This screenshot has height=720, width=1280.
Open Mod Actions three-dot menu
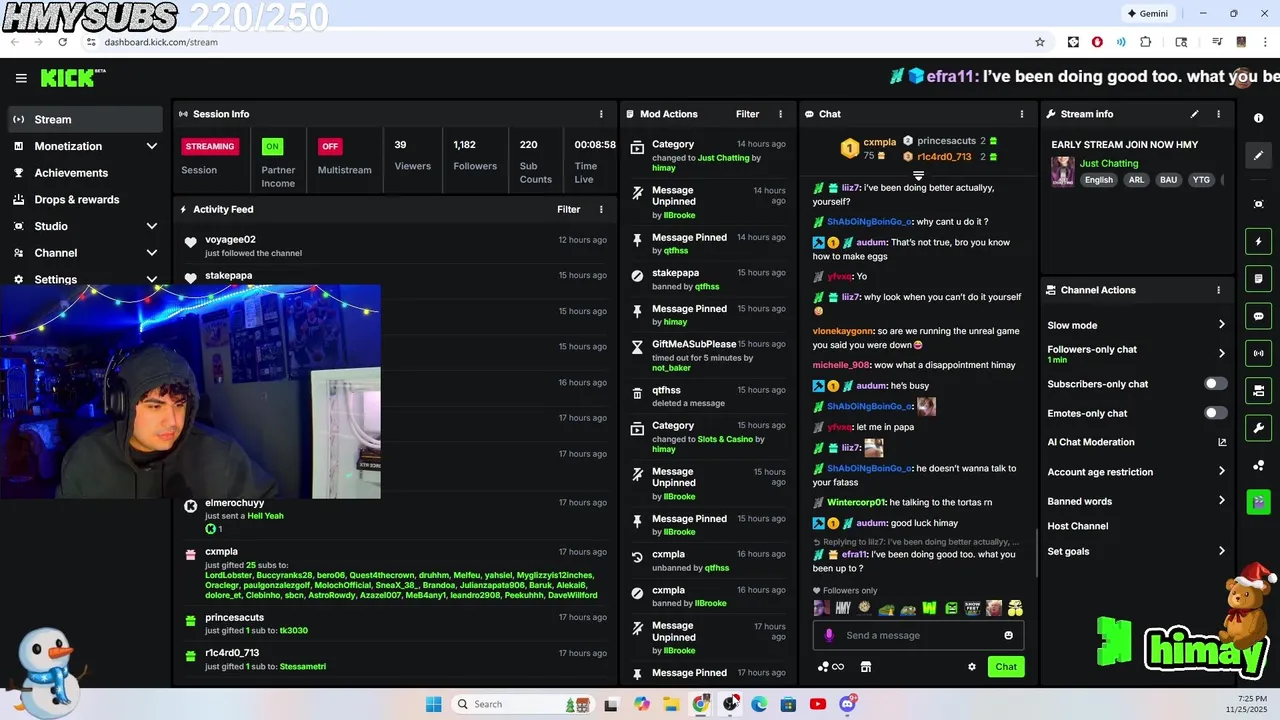coord(781,114)
